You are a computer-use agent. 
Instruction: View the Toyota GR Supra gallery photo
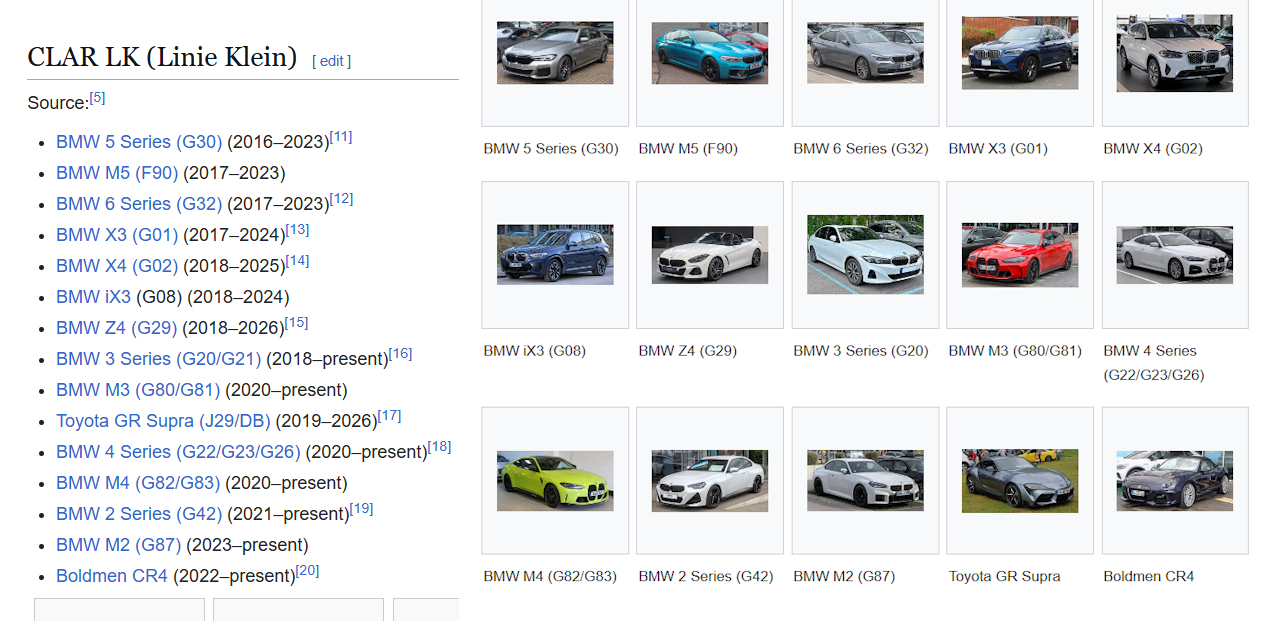pos(1020,481)
